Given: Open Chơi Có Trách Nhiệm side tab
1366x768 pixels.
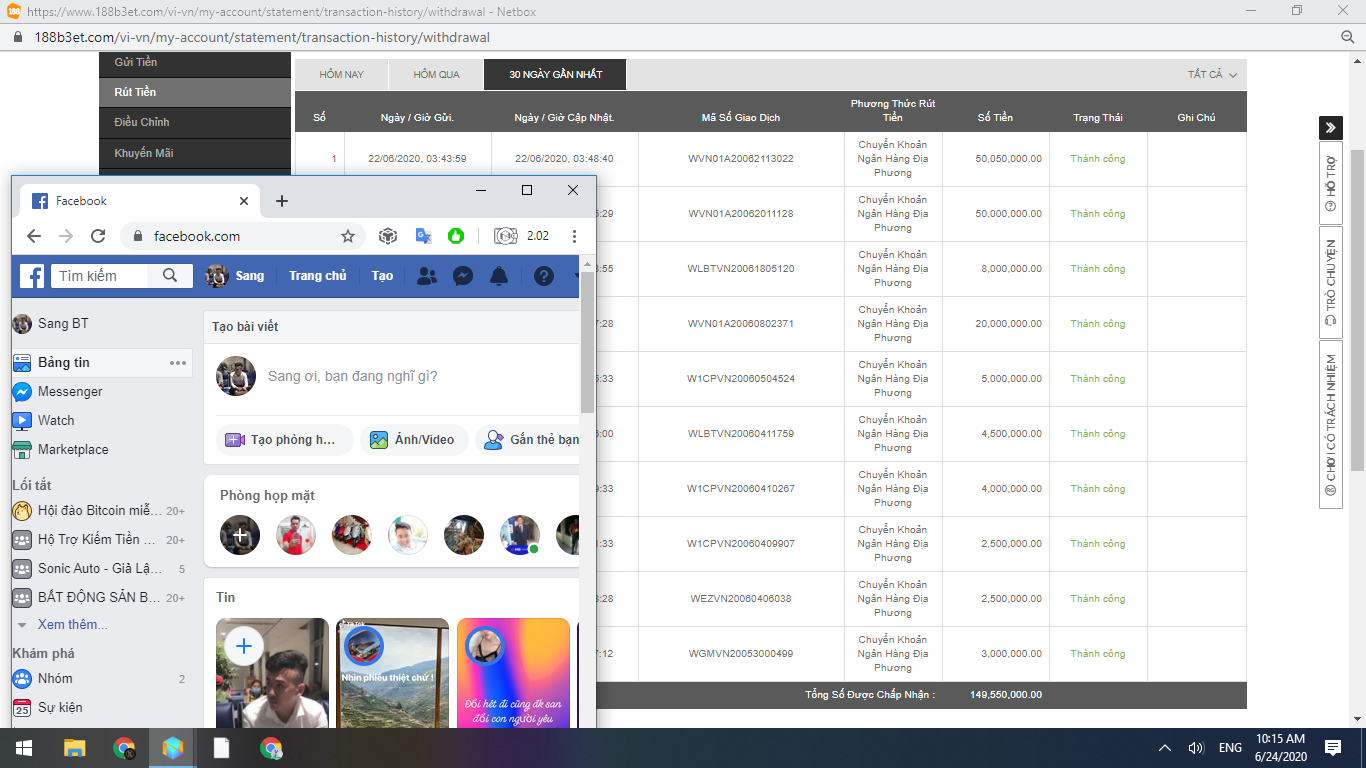Looking at the screenshot, I should 1331,425.
